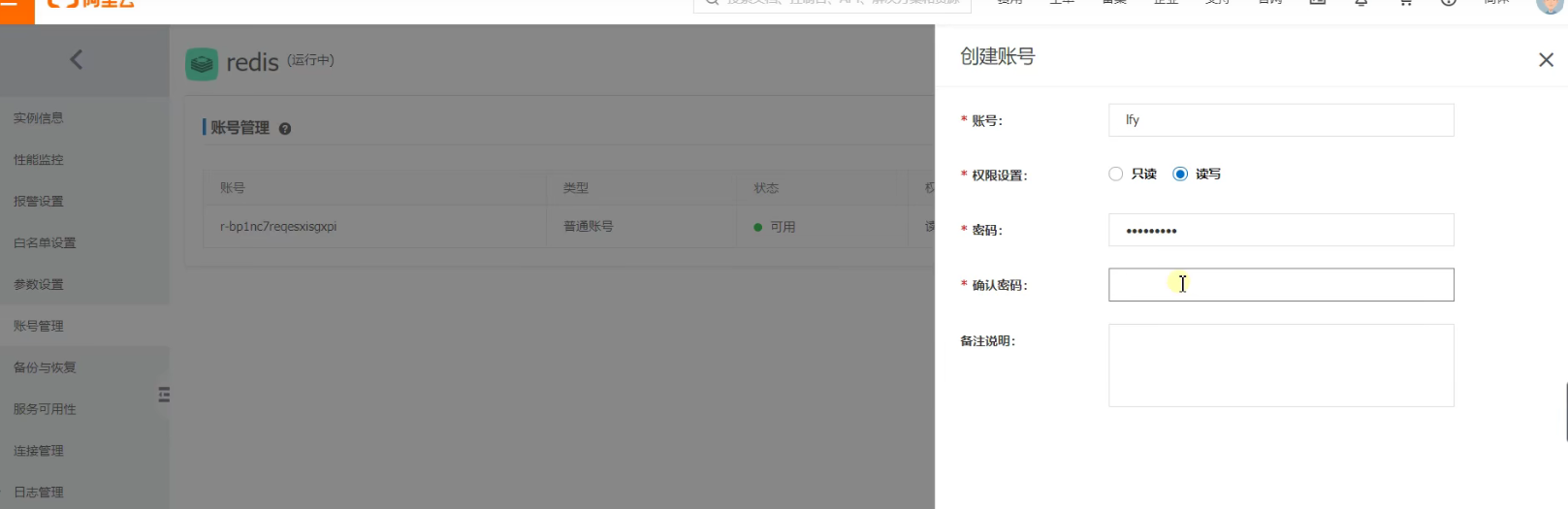Select the 读写 radio button
This screenshot has height=509, width=1568.
tap(1180, 174)
